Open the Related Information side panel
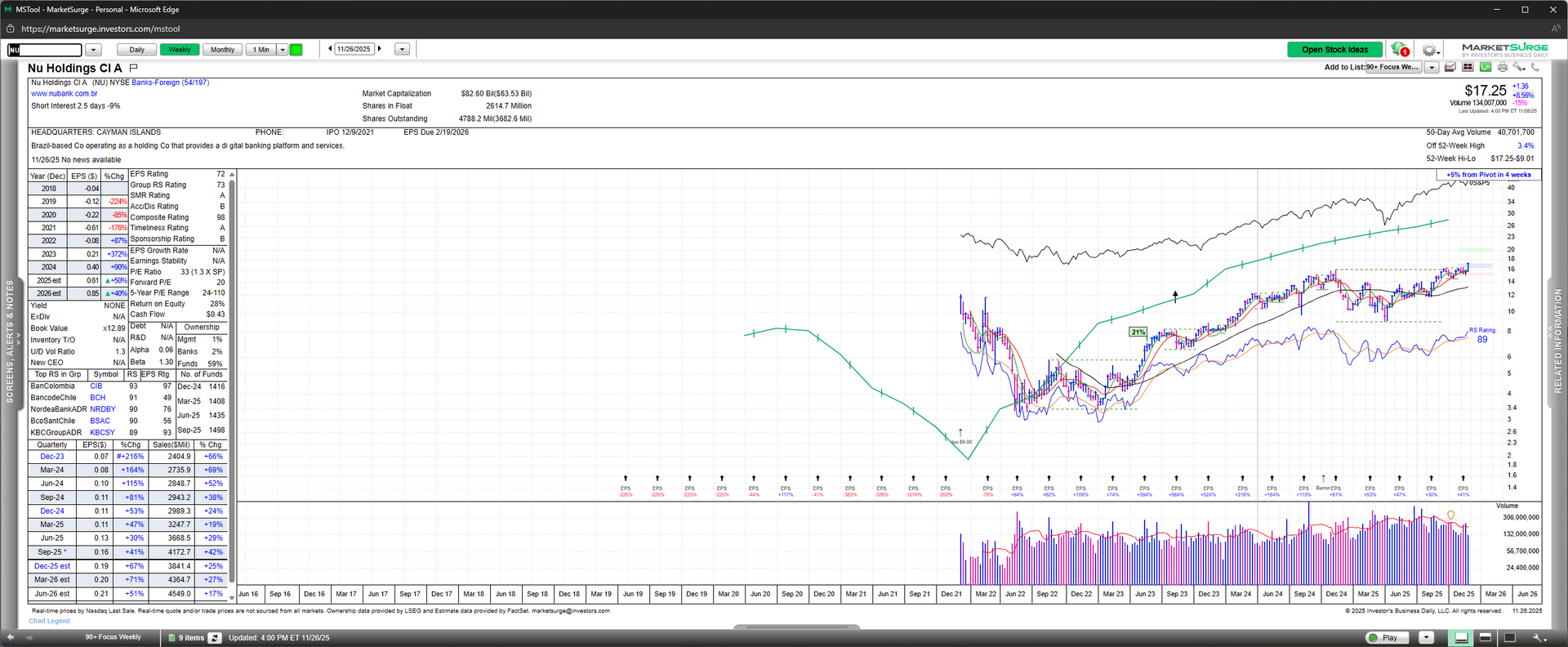This screenshot has height=647, width=1568. click(1557, 341)
